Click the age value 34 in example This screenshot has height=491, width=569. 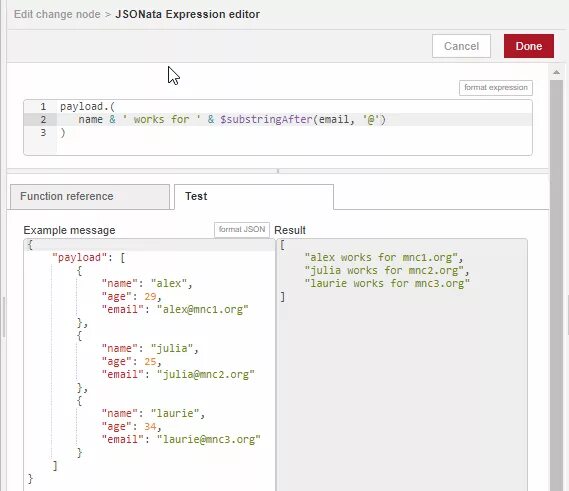[150, 426]
